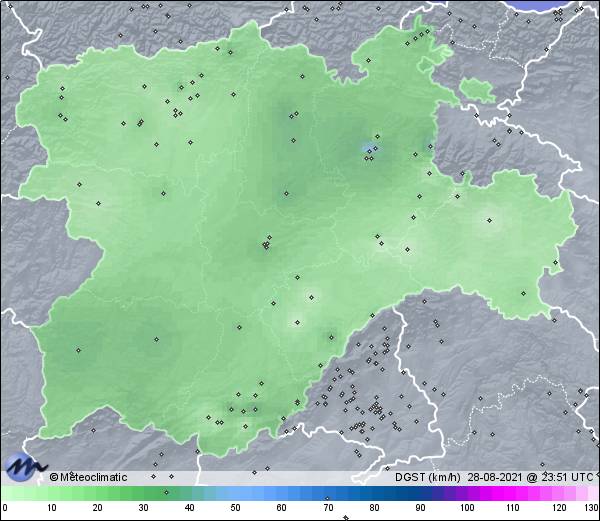
Task: Click the 20 value on the scale
Action: [98, 508]
